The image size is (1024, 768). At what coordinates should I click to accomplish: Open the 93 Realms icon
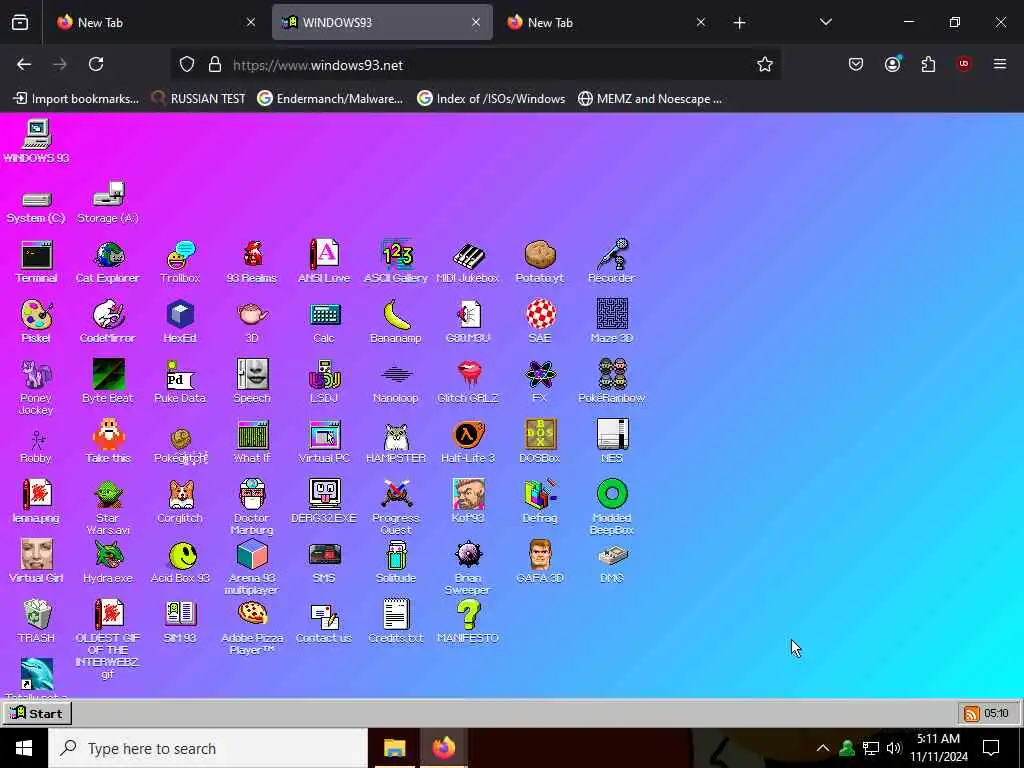[252, 262]
